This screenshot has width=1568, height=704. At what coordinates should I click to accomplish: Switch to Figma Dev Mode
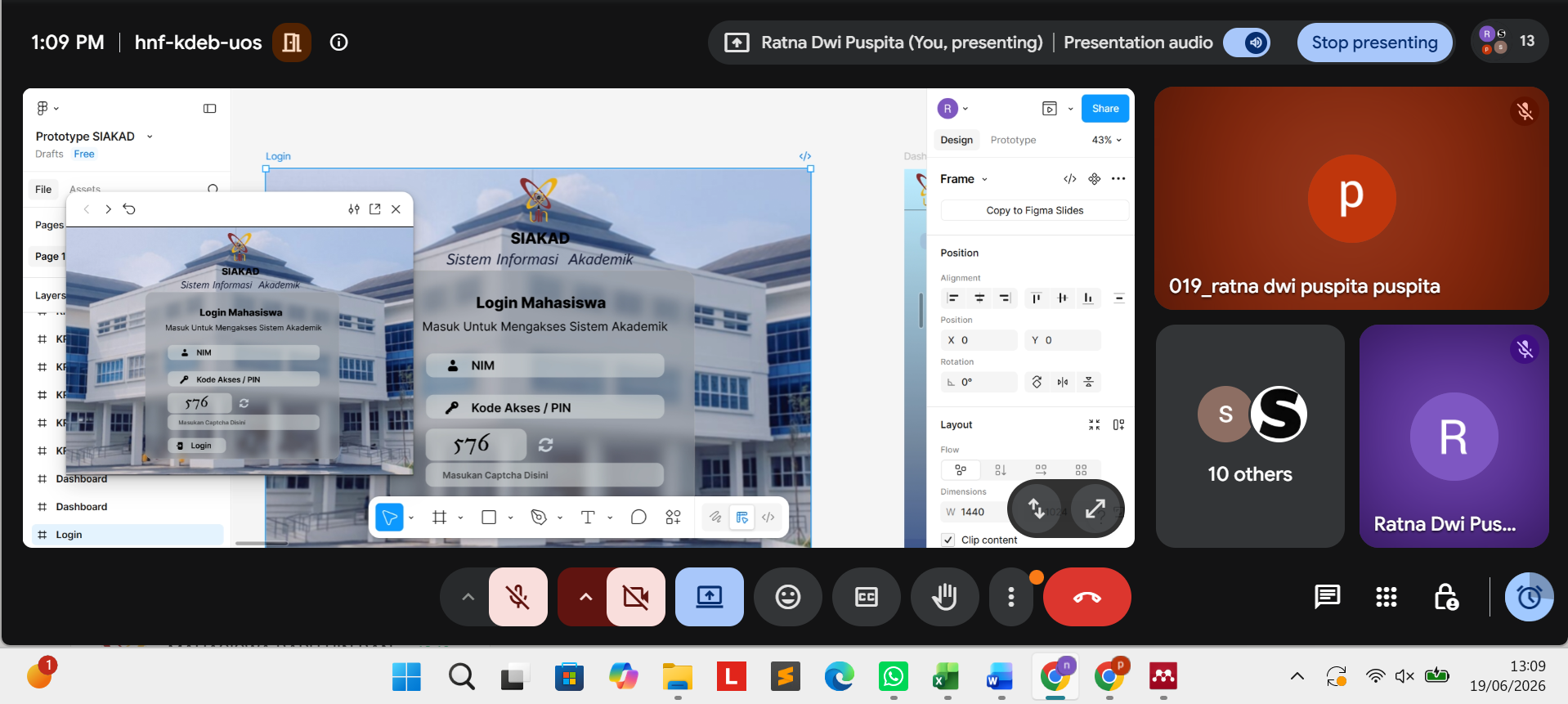768,517
